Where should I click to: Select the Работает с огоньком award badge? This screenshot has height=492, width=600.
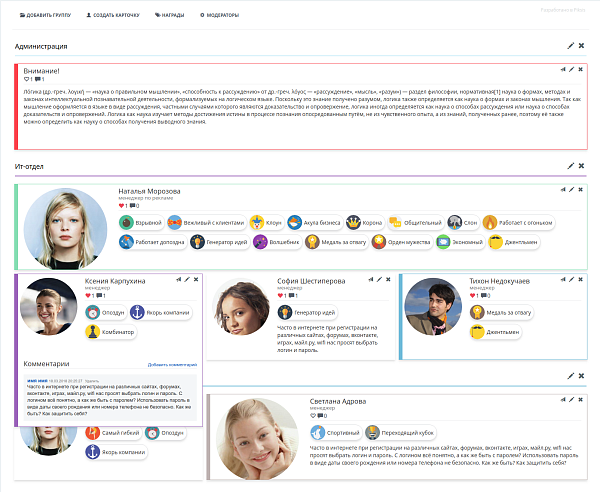tap(518, 223)
